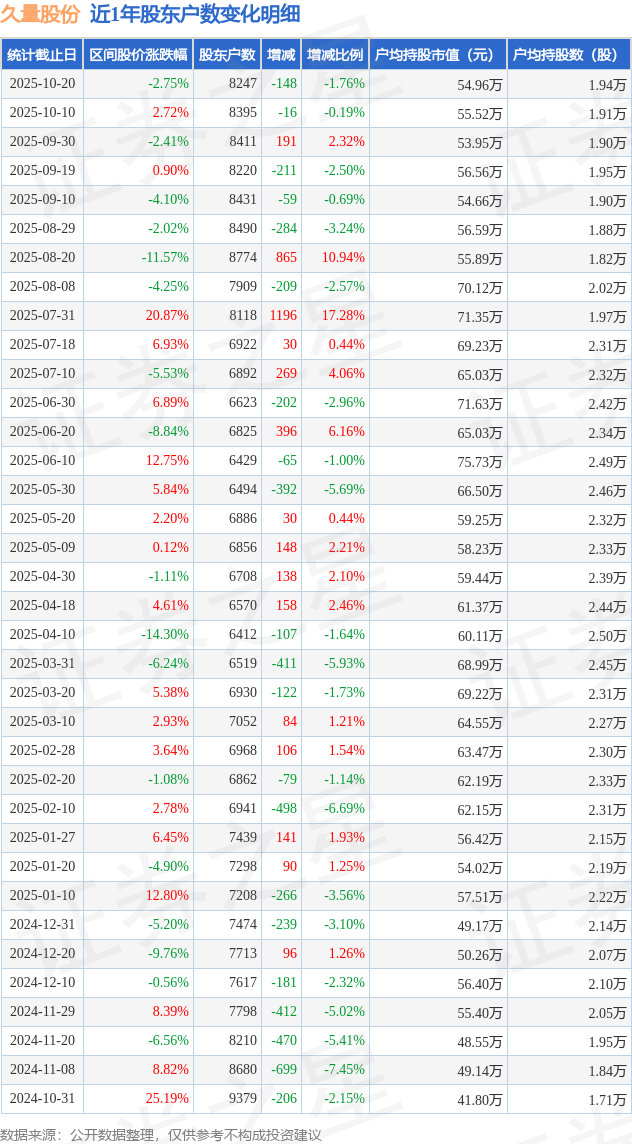
Task: Click the 20.87% price change value
Action: [x=167, y=316]
